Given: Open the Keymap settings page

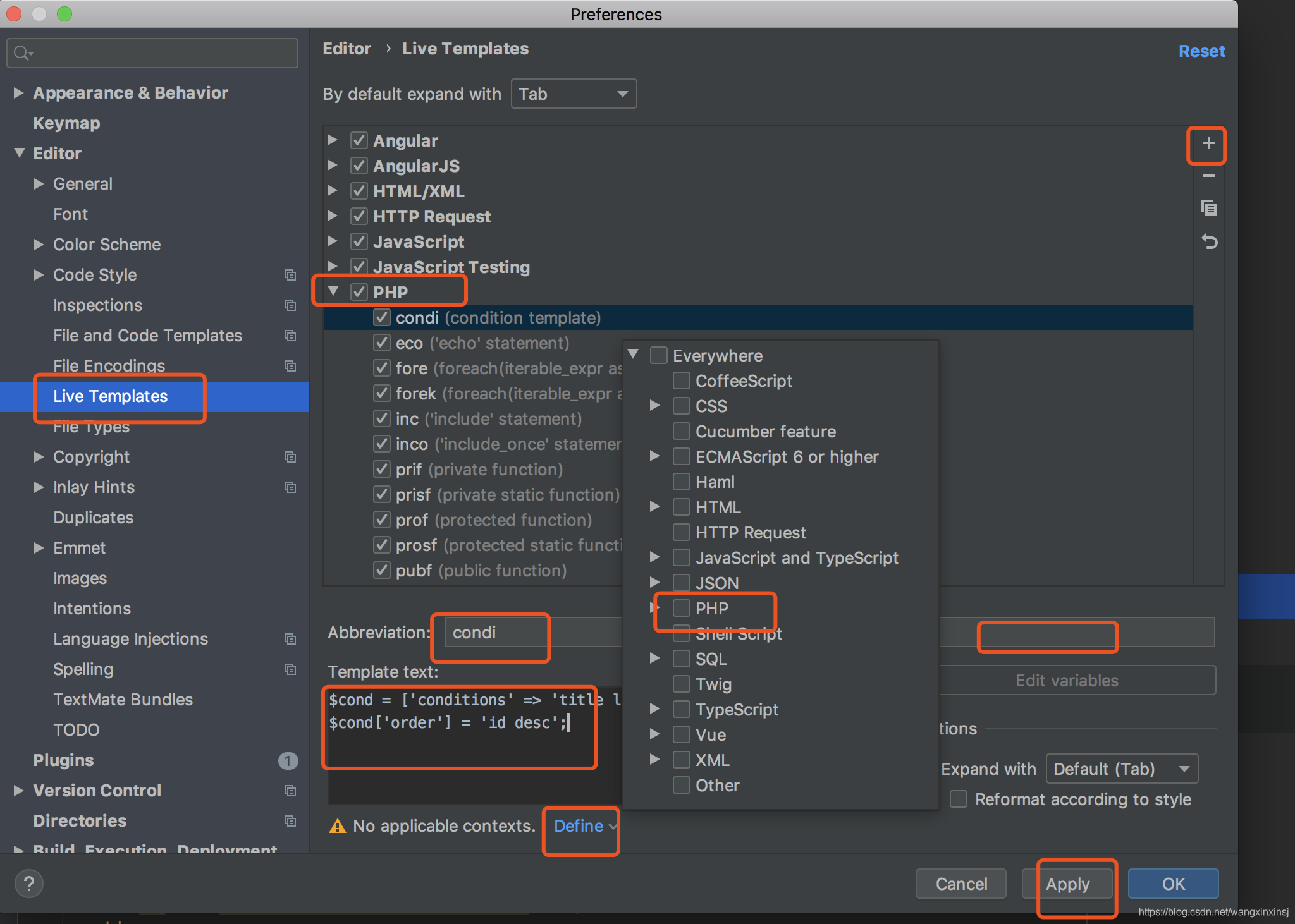Looking at the screenshot, I should coord(66,123).
